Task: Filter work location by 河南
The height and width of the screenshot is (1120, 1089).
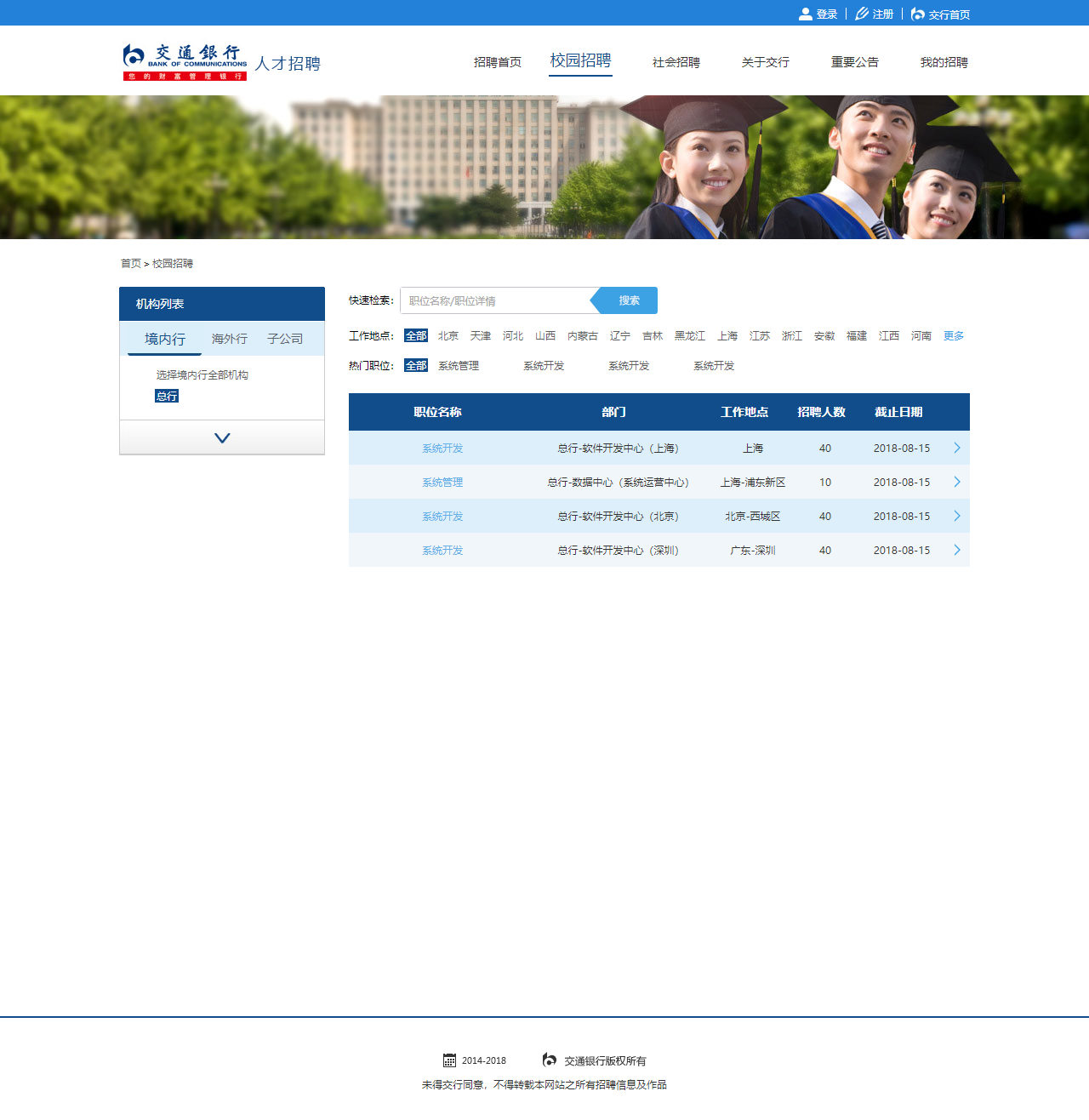Action: coord(921,336)
